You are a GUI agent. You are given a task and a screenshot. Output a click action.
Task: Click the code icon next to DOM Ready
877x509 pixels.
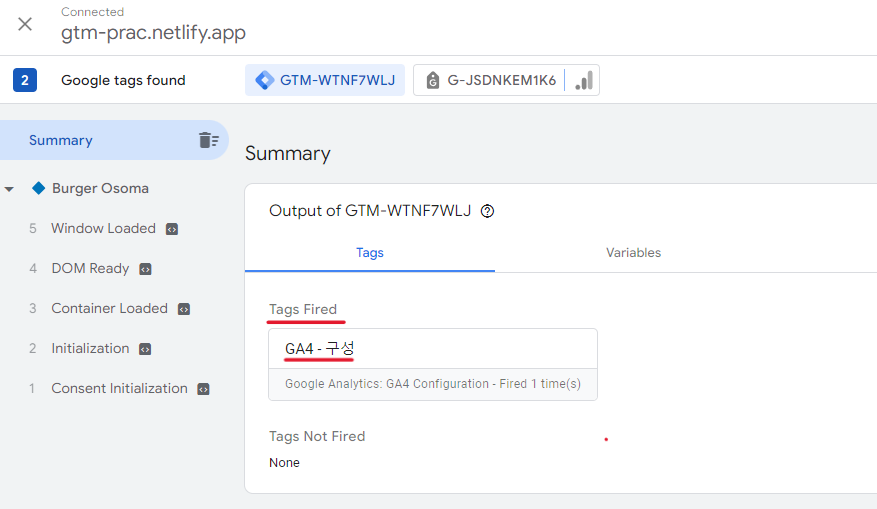(145, 270)
